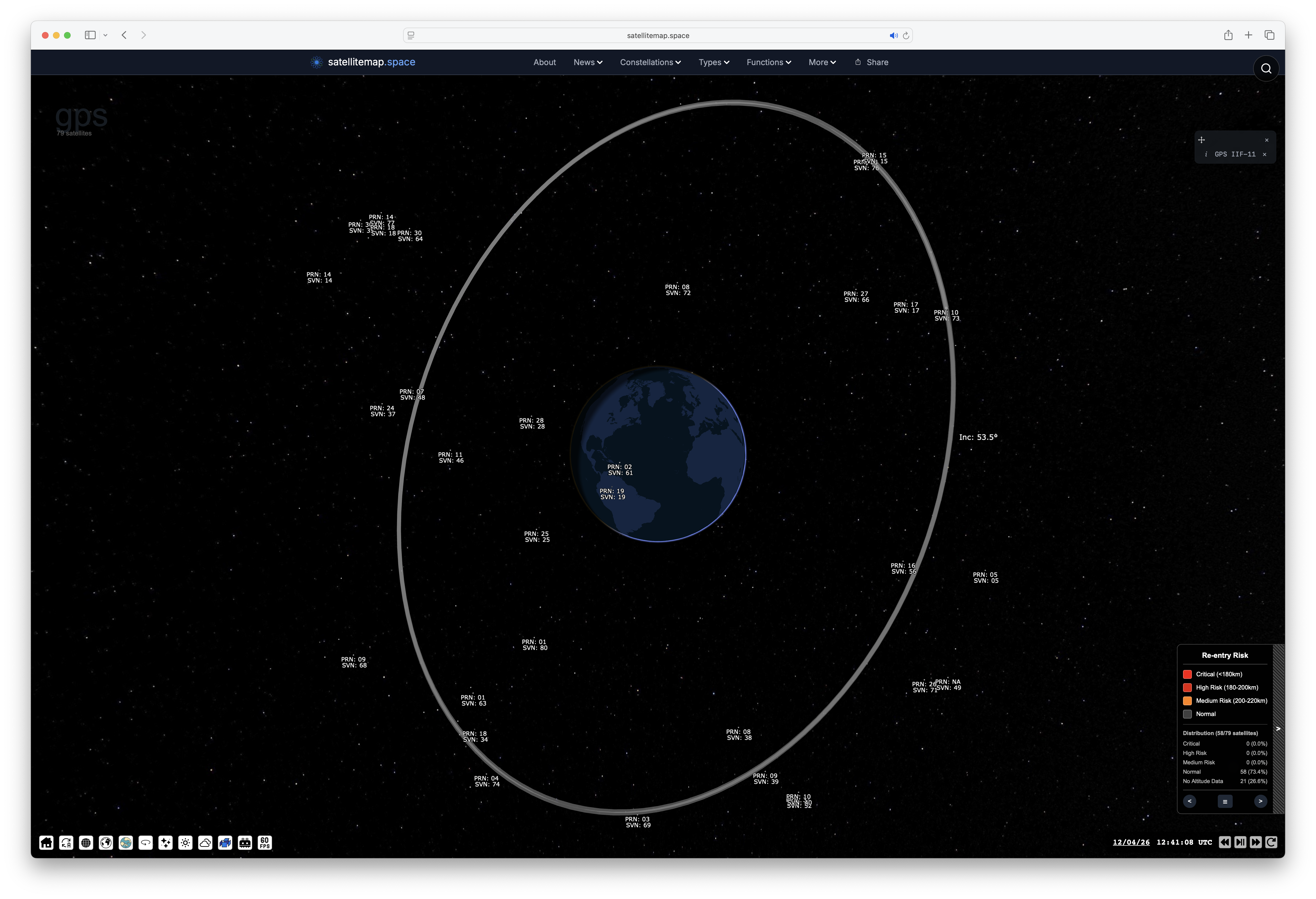Image resolution: width=1316 pixels, height=899 pixels.
Task: Click the wireframe globe grid icon
Action: 86,843
